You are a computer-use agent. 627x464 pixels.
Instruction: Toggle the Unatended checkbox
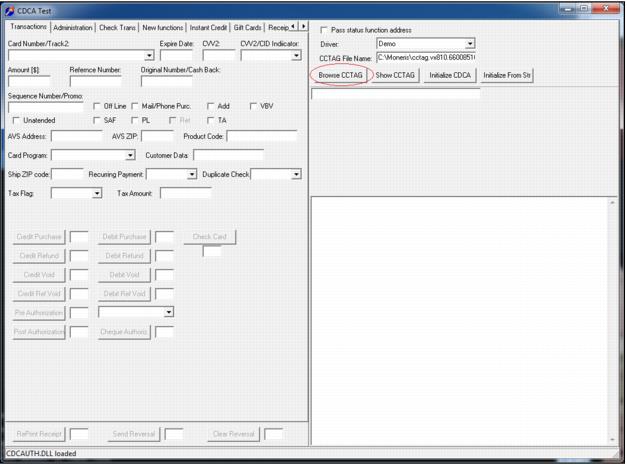point(16,120)
